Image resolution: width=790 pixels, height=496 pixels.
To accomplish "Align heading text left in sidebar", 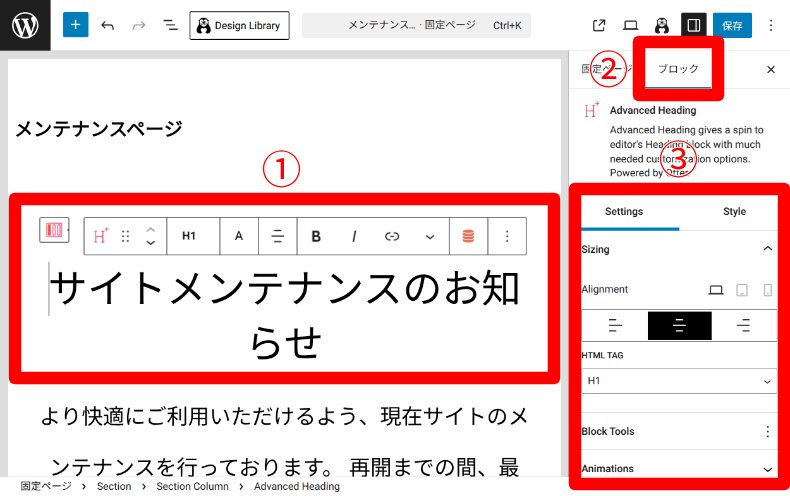I will [615, 326].
